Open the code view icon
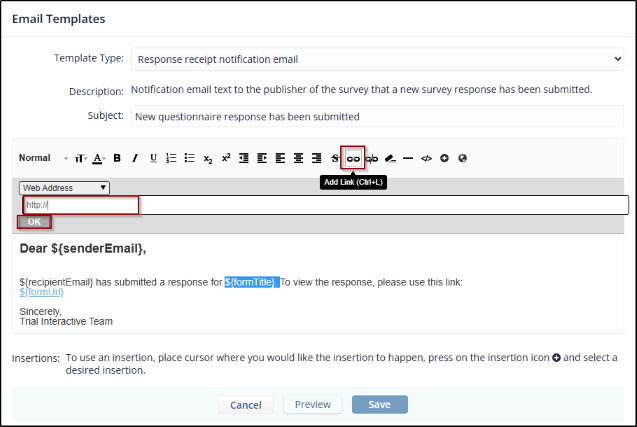Screen dimensions: 637x427 point(426,158)
